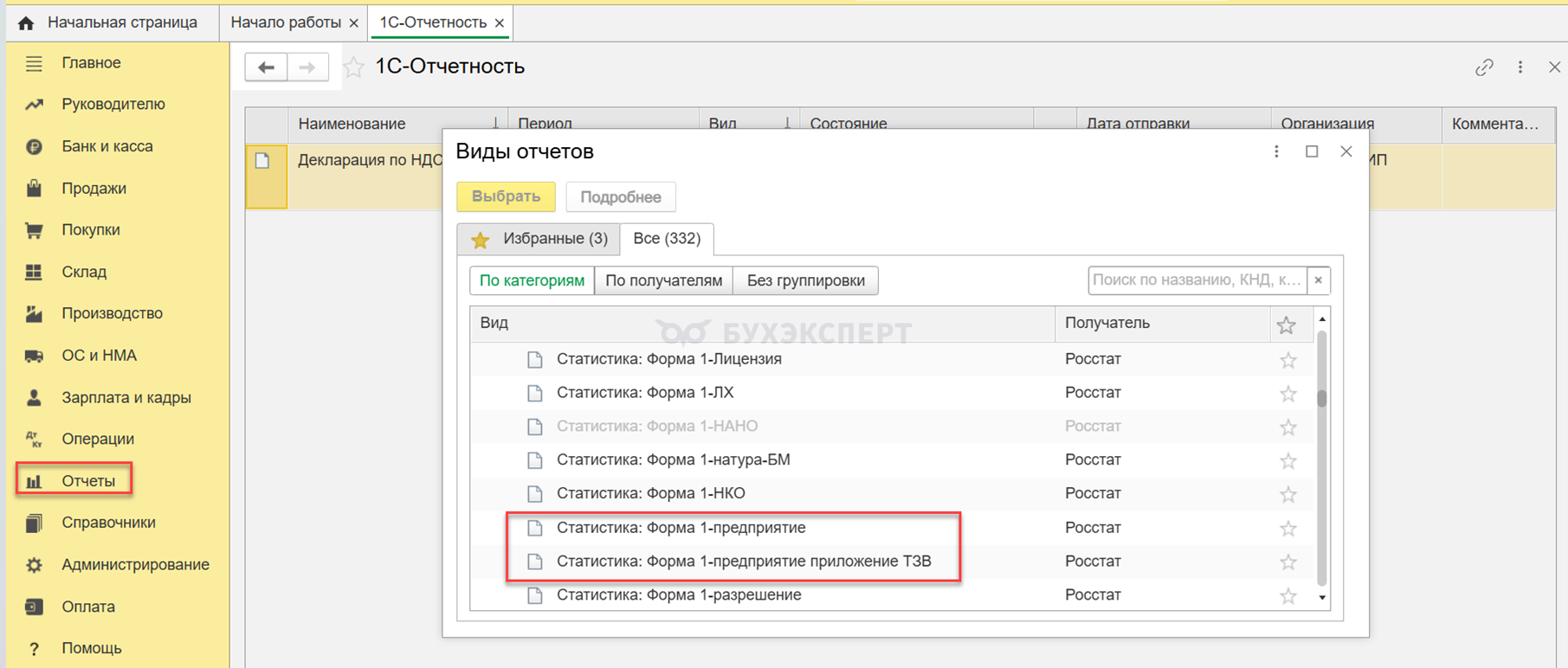Clear the report search field

[1318, 280]
